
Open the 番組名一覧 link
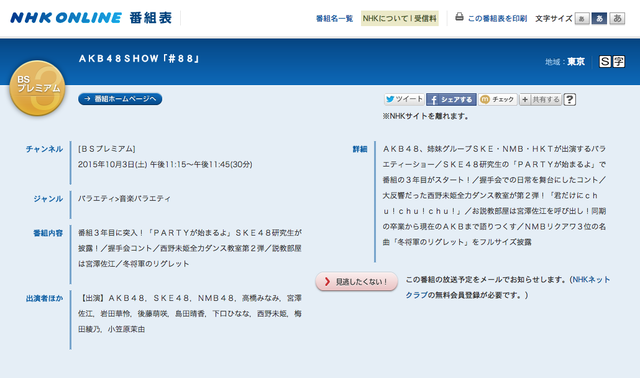coord(334,18)
